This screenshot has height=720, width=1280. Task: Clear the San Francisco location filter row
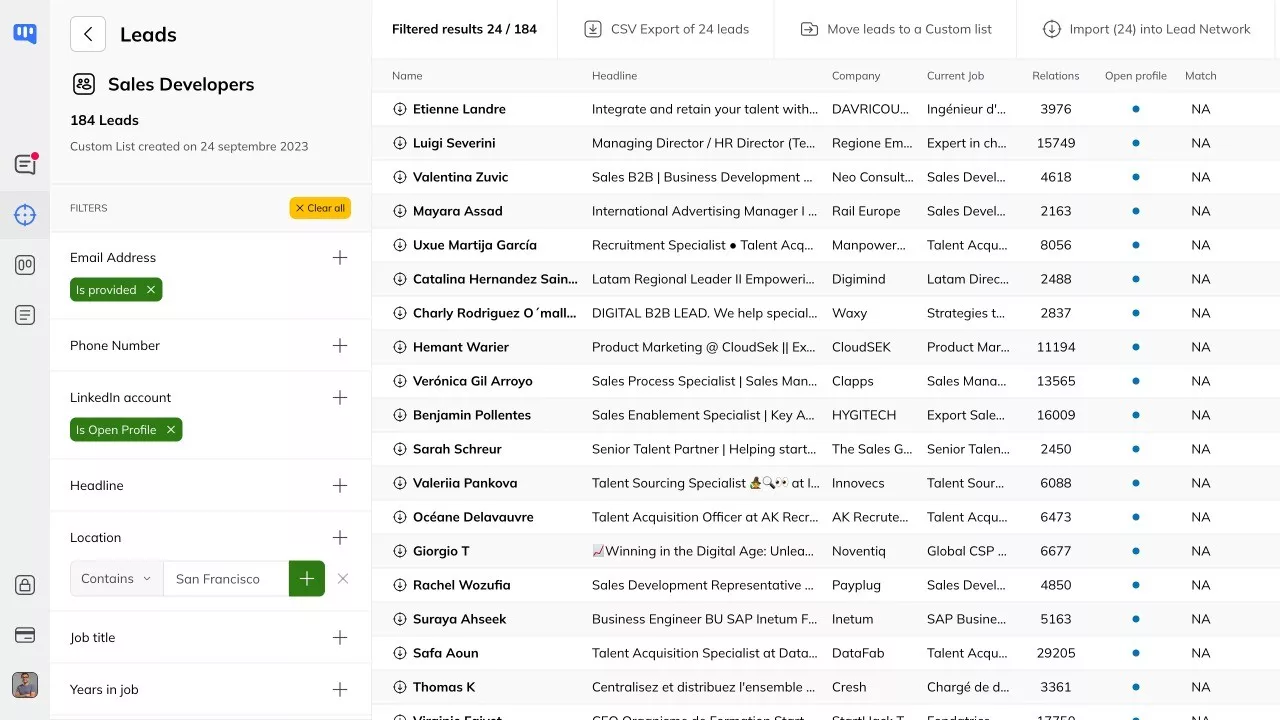[343, 579]
